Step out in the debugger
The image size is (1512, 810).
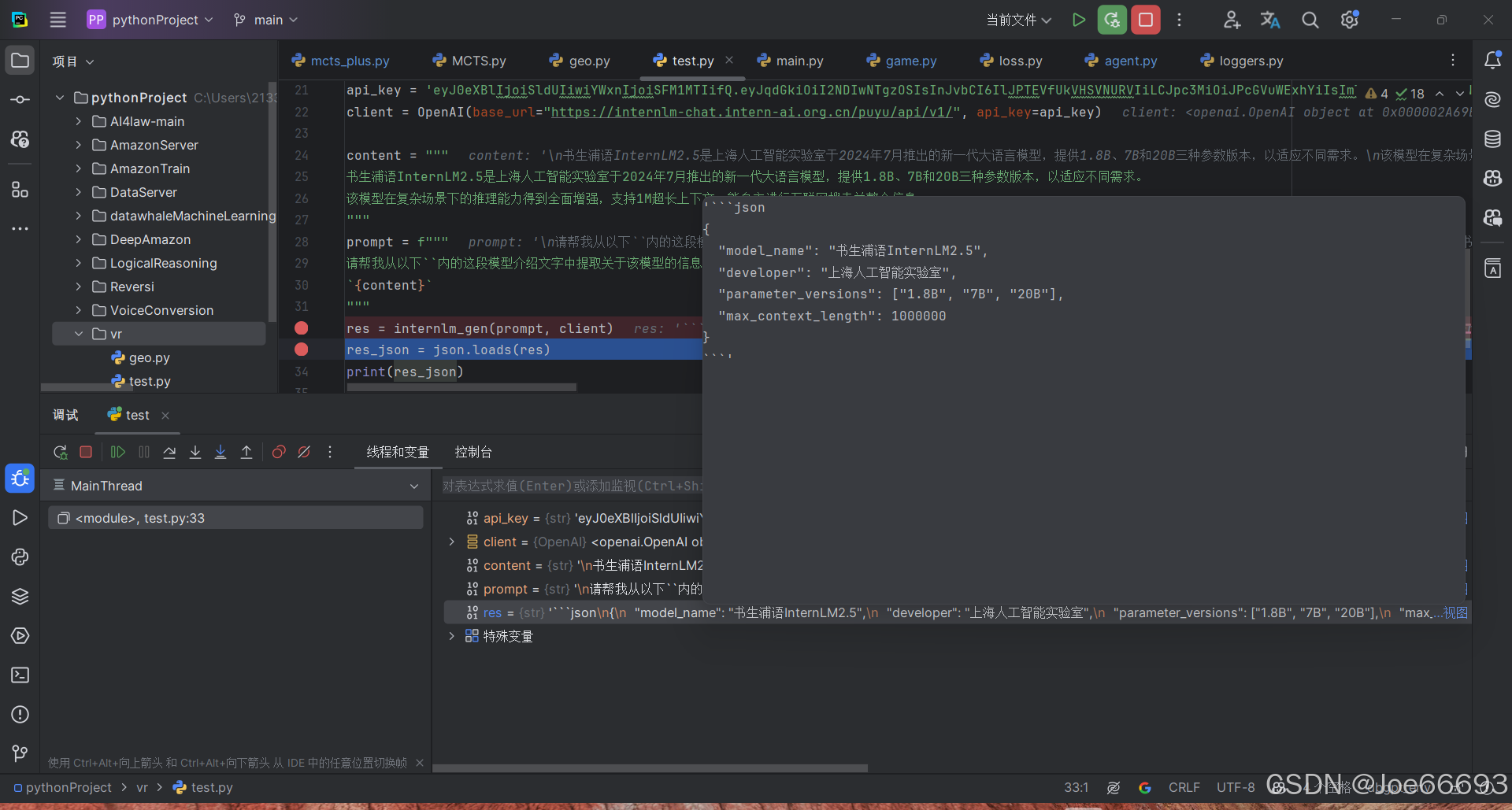(246, 452)
